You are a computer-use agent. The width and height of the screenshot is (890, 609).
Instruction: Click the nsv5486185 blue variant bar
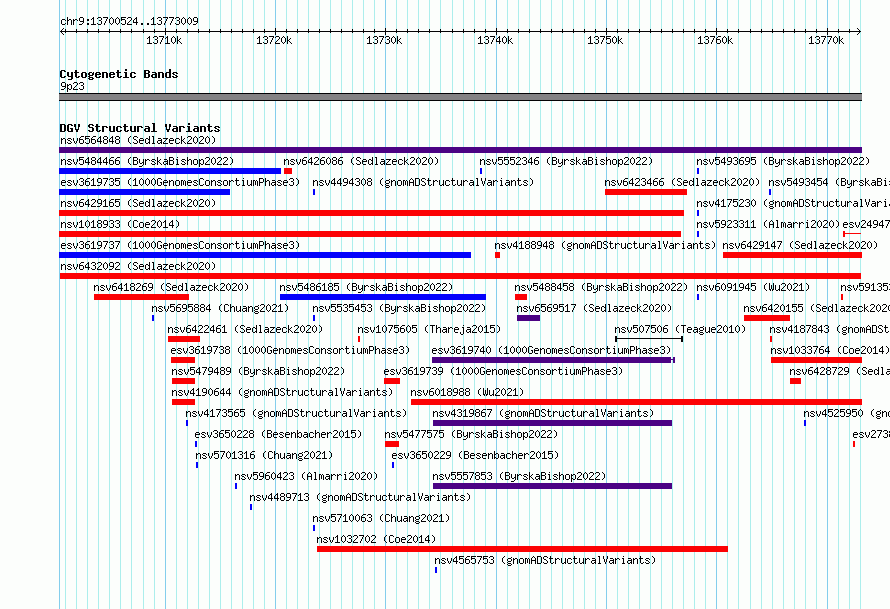(383, 297)
